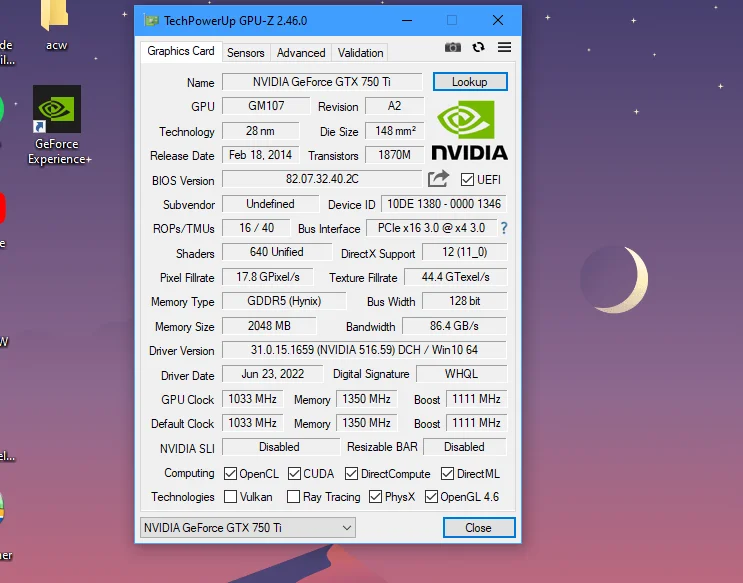Click the Transistors value 1870M
Screen dimensions: 743x583
tap(394, 155)
